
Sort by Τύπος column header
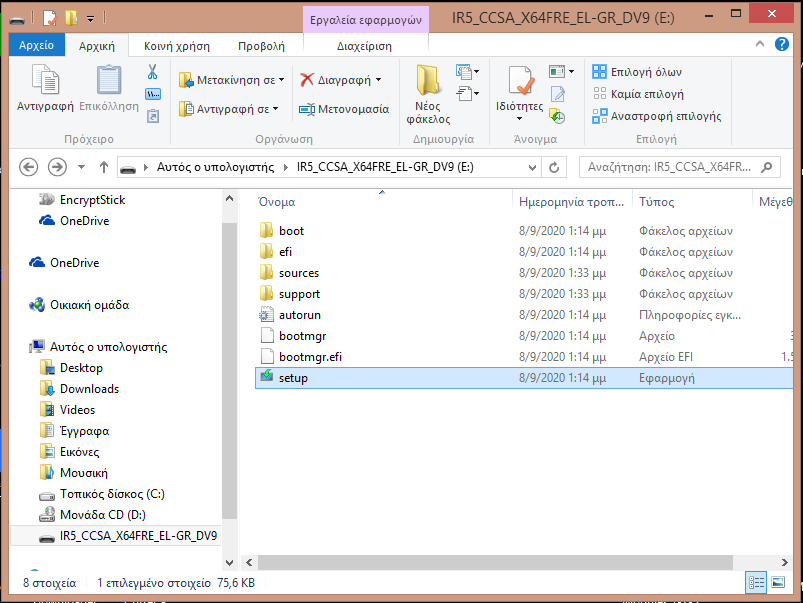pyautogui.click(x=692, y=202)
